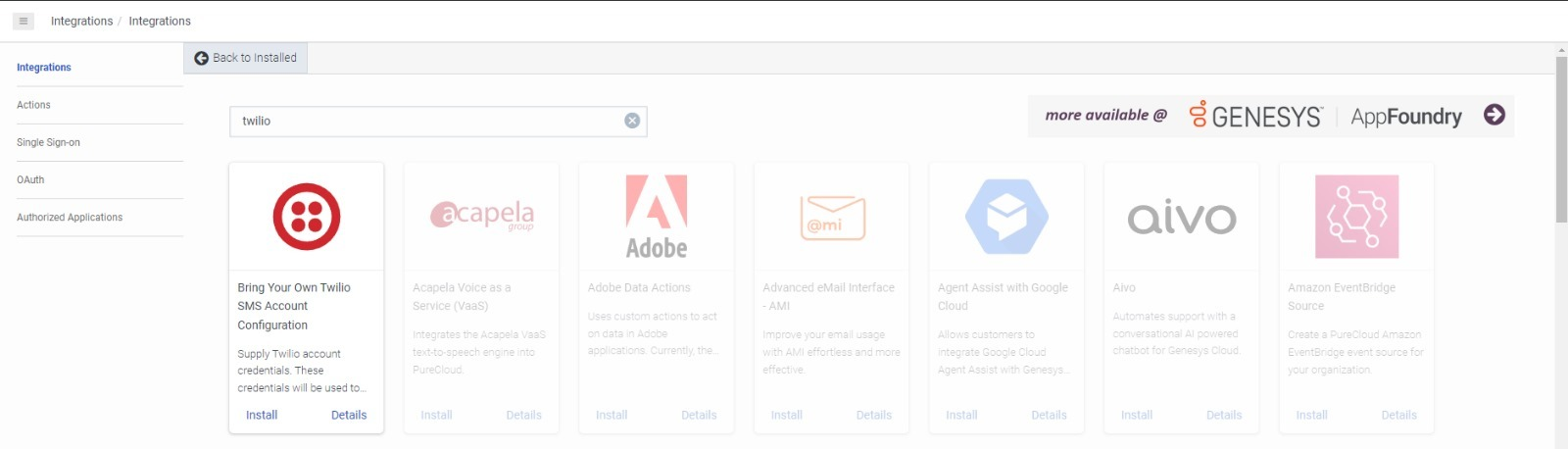1568x449 pixels.
Task: Install Amazon EventBridge Source
Action: click(x=1311, y=415)
